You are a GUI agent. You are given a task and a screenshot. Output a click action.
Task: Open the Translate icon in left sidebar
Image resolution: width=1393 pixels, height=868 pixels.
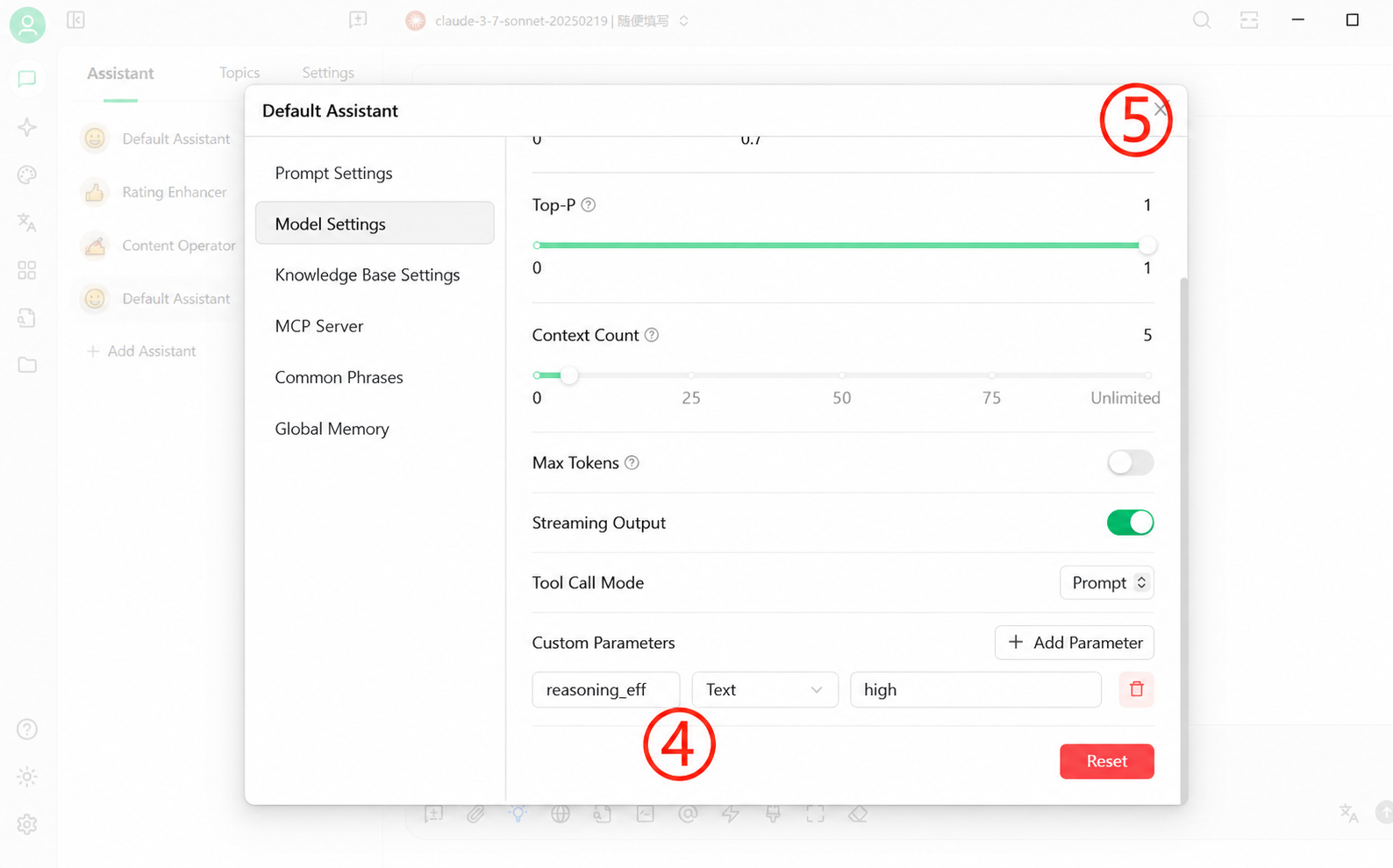27,223
